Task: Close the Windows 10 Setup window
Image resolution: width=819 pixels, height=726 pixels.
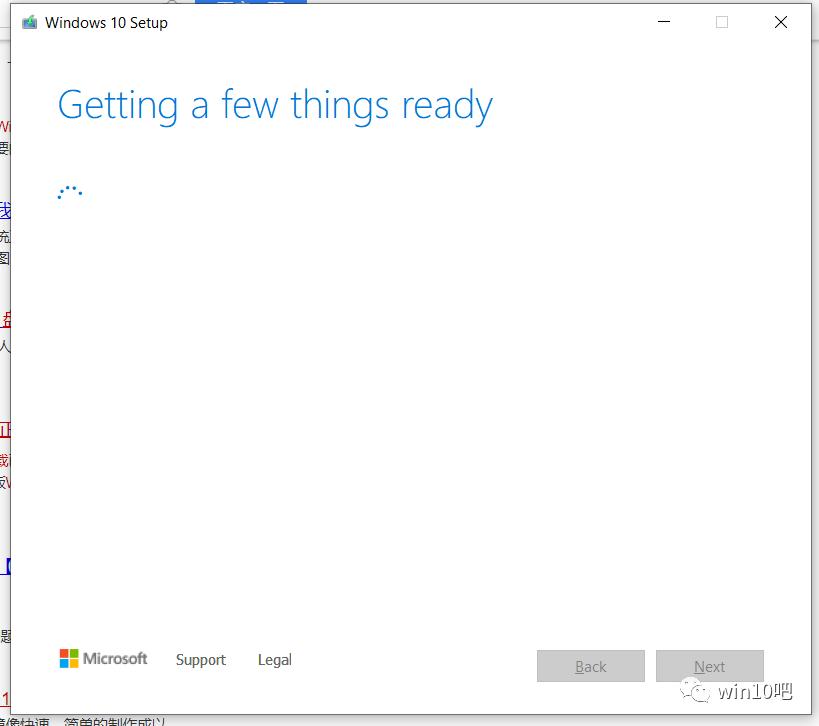Action: pyautogui.click(x=781, y=22)
